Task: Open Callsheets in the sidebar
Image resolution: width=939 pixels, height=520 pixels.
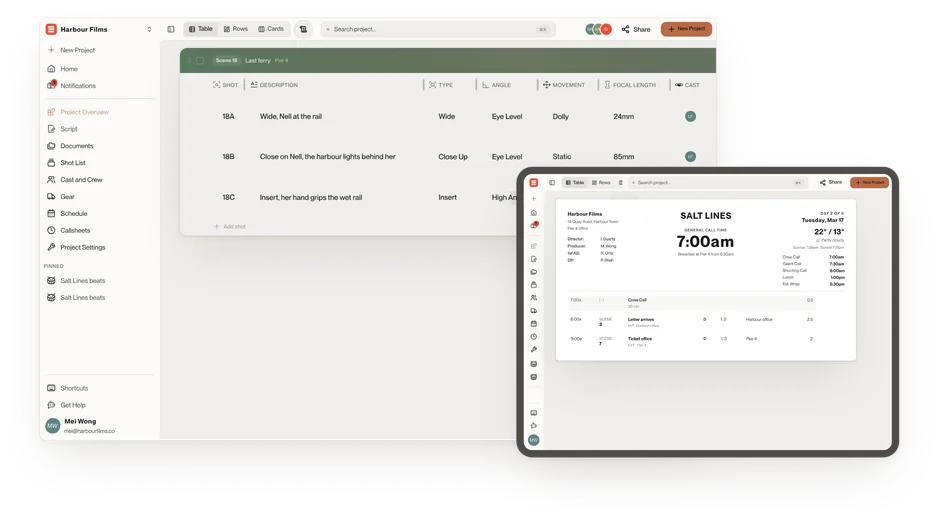Action: click(x=68, y=230)
